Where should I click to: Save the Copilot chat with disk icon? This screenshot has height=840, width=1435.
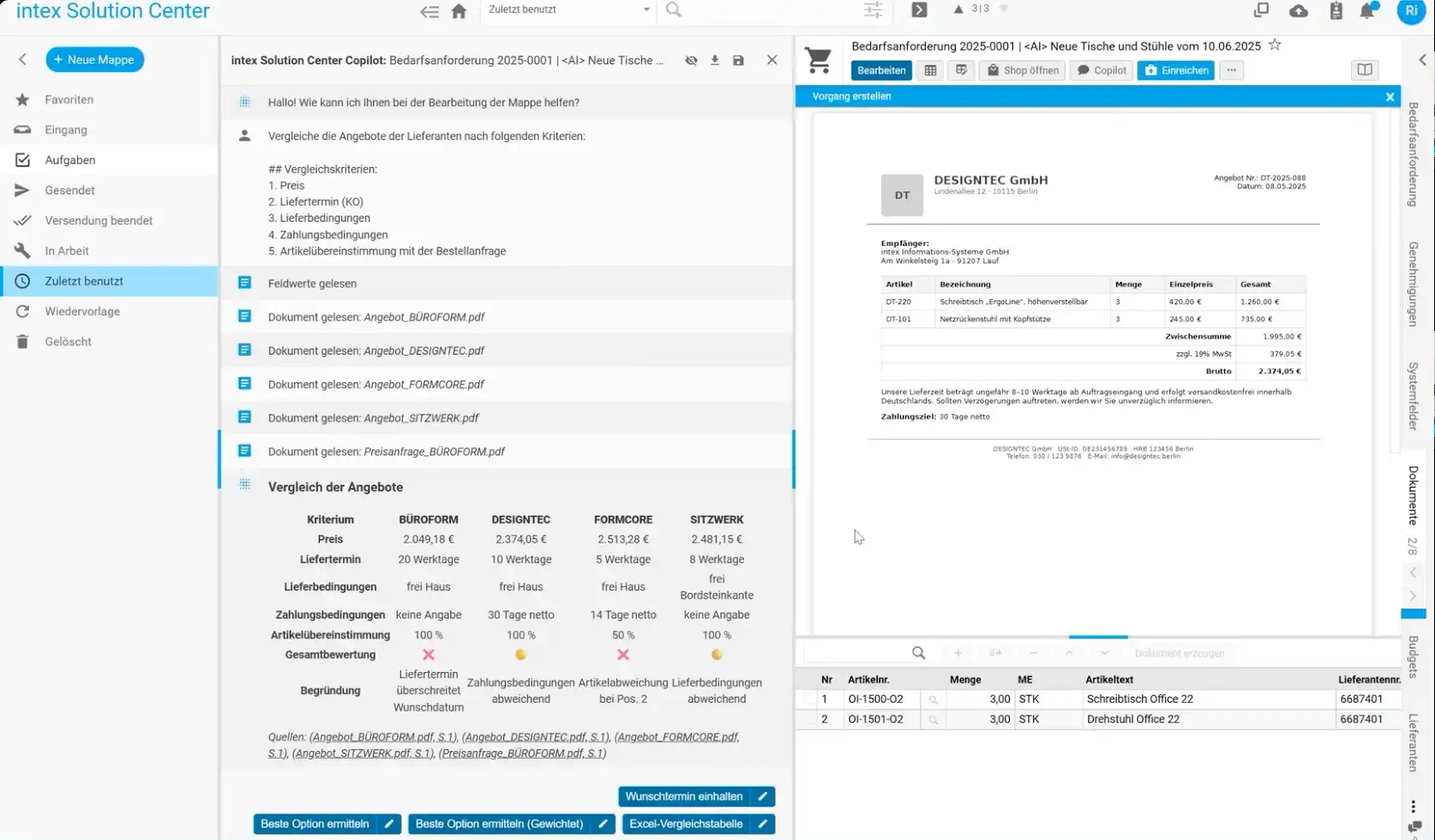738,61
